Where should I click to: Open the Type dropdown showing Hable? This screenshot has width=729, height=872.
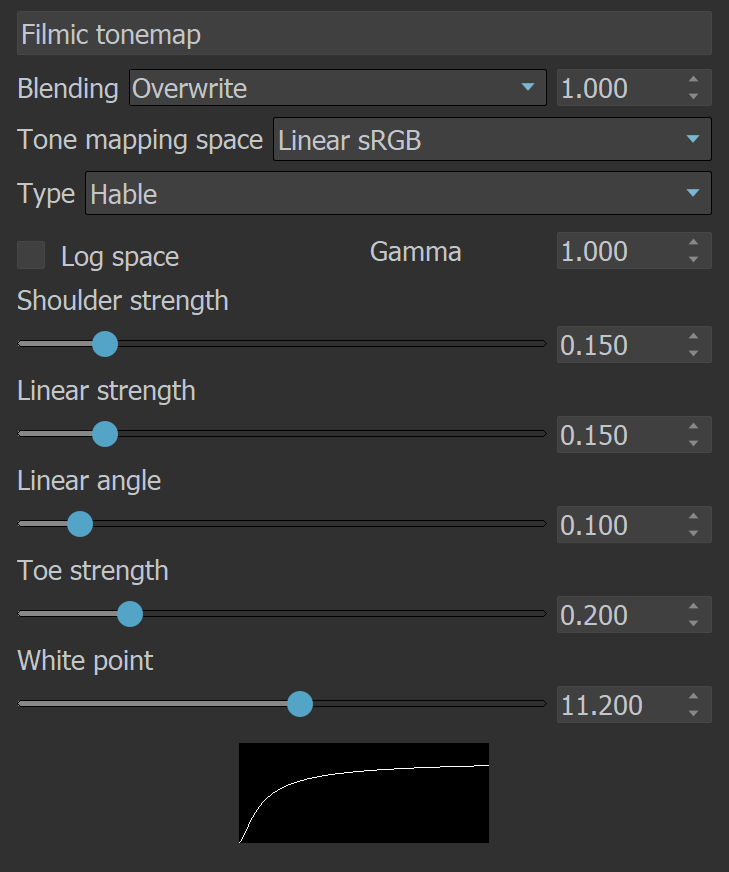click(x=398, y=193)
